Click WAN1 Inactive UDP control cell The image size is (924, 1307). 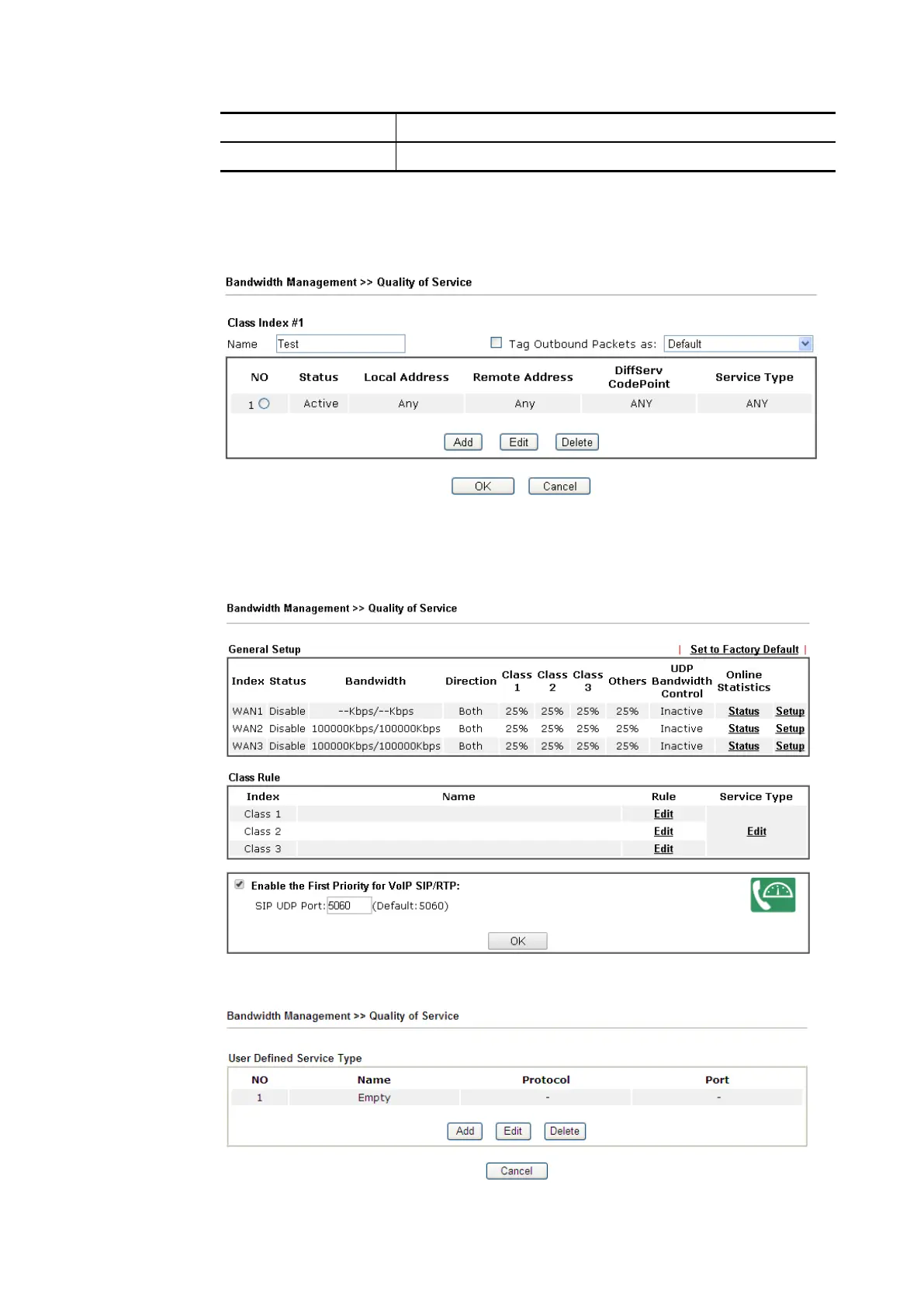[681, 711]
